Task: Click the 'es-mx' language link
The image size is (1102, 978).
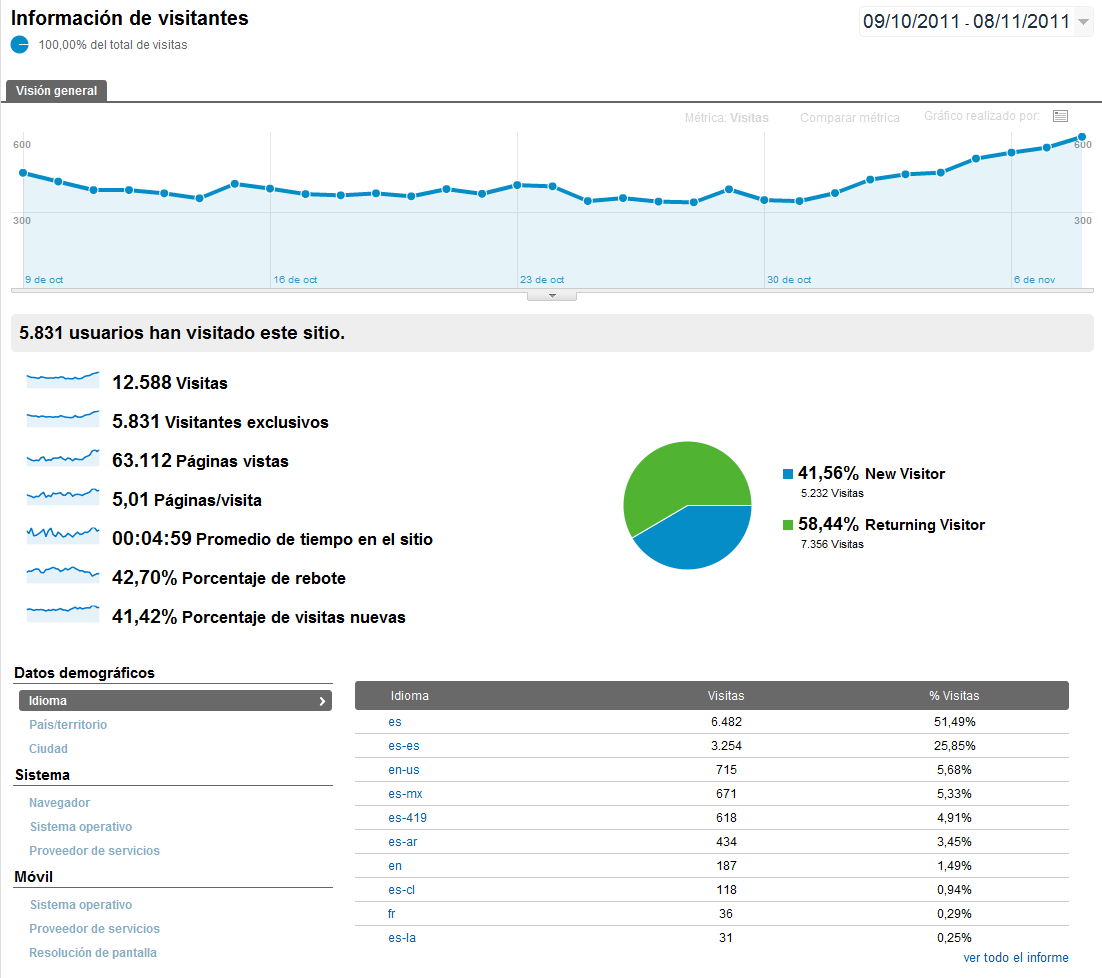Action: 406,793
